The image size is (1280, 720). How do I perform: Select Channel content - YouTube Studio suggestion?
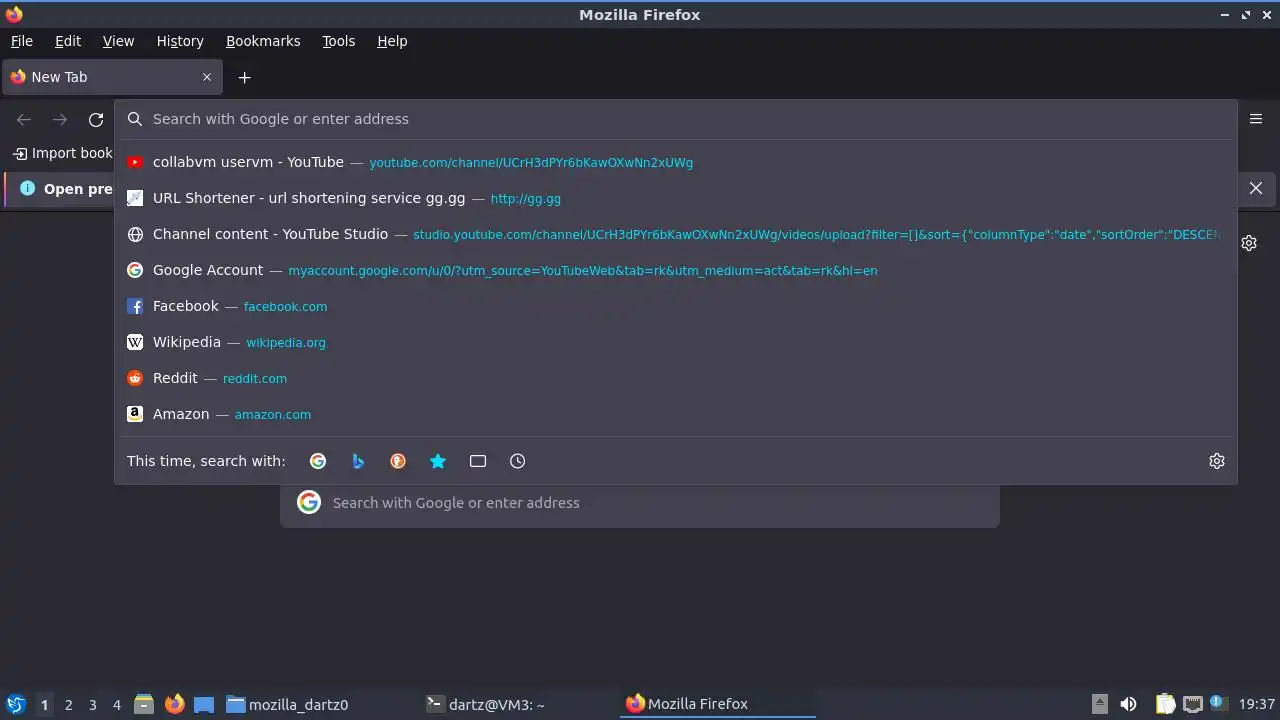click(676, 234)
